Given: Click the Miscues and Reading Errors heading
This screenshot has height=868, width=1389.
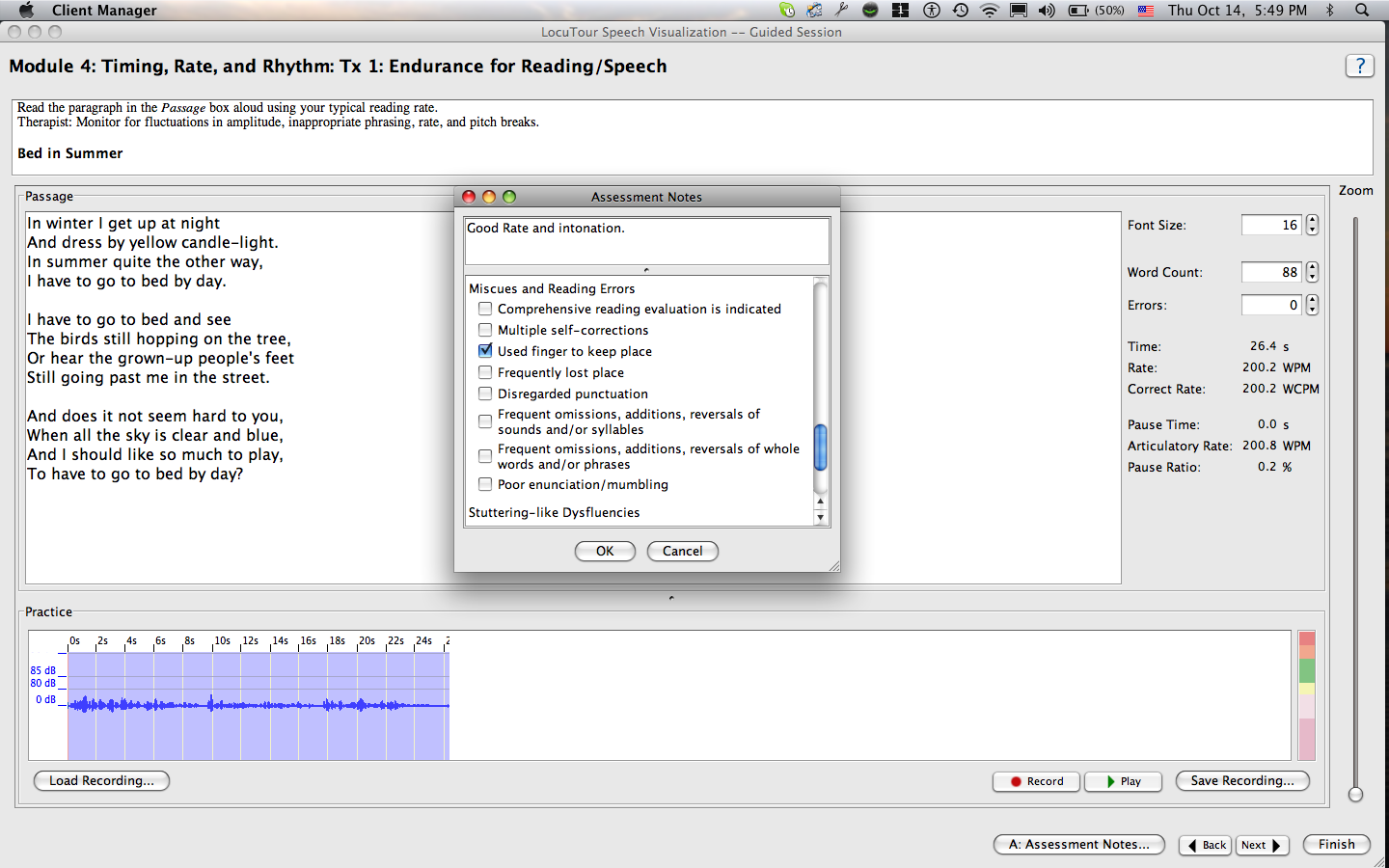Looking at the screenshot, I should click(x=552, y=288).
